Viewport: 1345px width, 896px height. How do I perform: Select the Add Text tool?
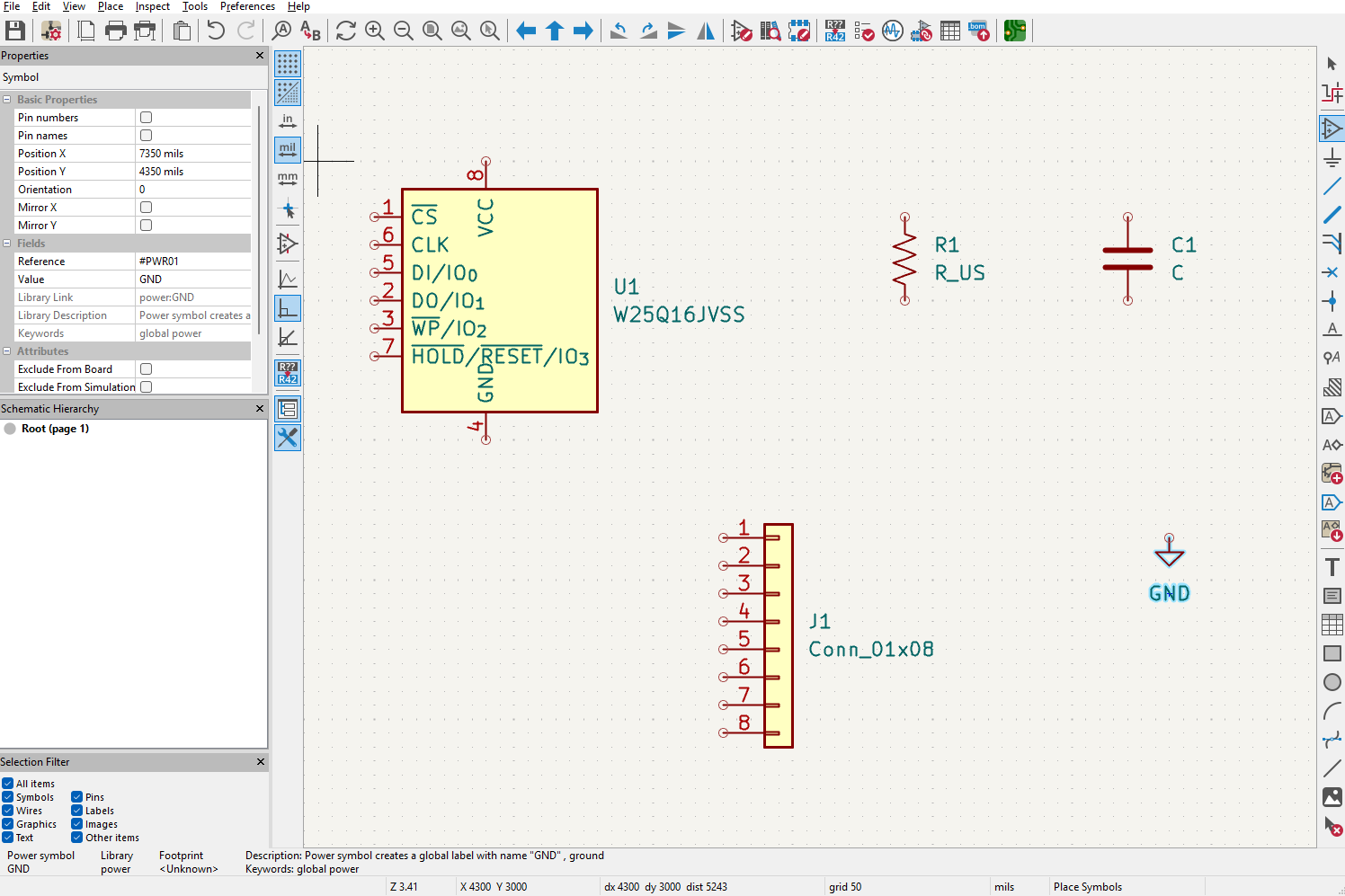pyautogui.click(x=1332, y=567)
